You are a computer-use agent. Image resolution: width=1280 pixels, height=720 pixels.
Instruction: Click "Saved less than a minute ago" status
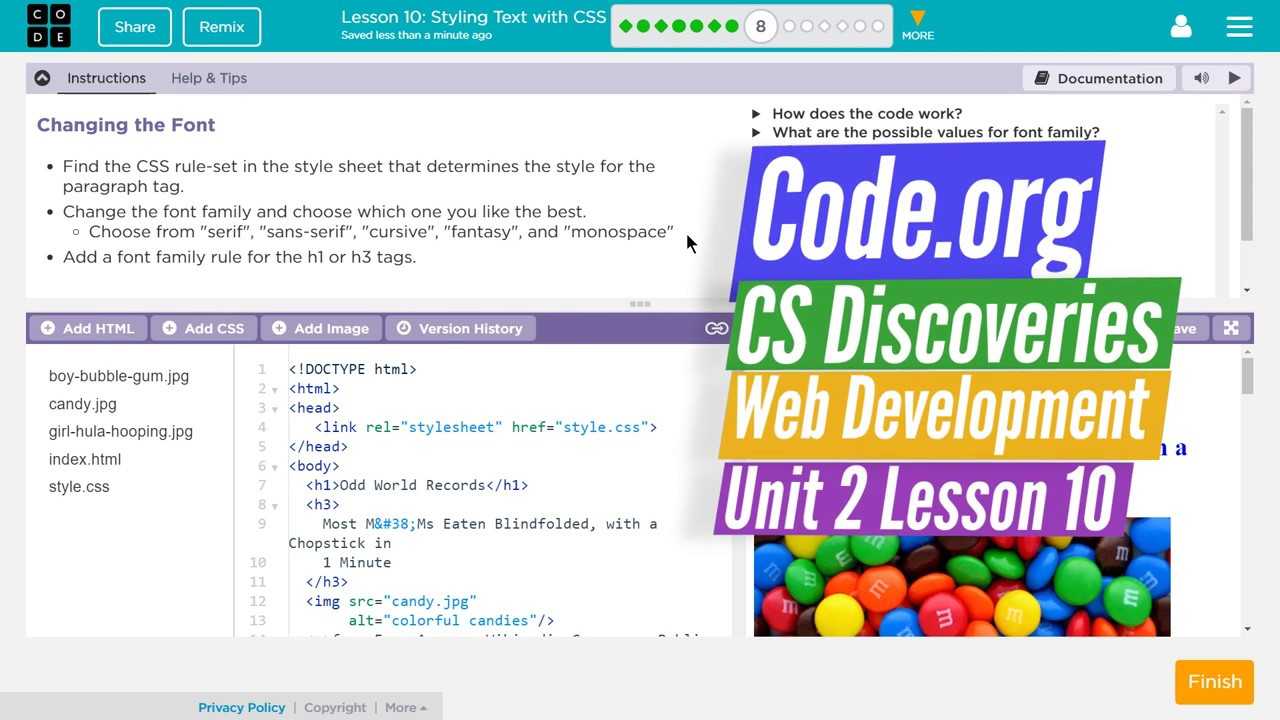(x=416, y=35)
